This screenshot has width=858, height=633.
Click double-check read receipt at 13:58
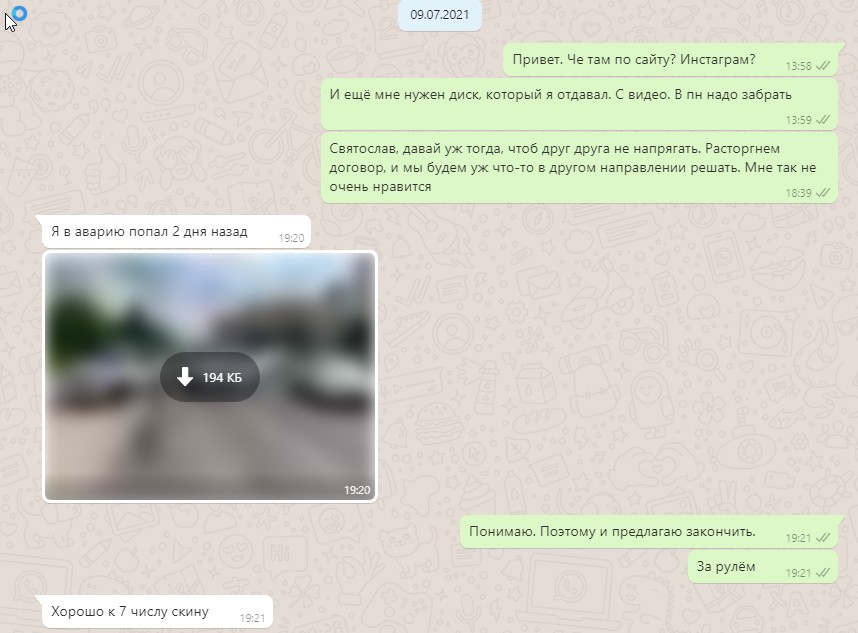(x=822, y=66)
